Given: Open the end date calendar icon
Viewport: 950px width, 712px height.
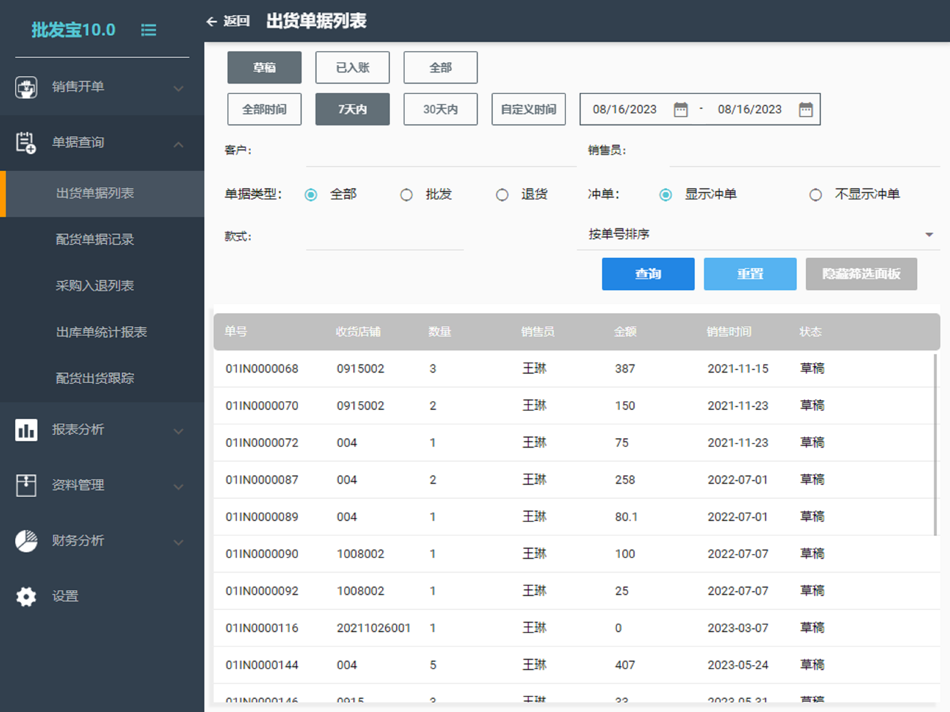Looking at the screenshot, I should 806,110.
